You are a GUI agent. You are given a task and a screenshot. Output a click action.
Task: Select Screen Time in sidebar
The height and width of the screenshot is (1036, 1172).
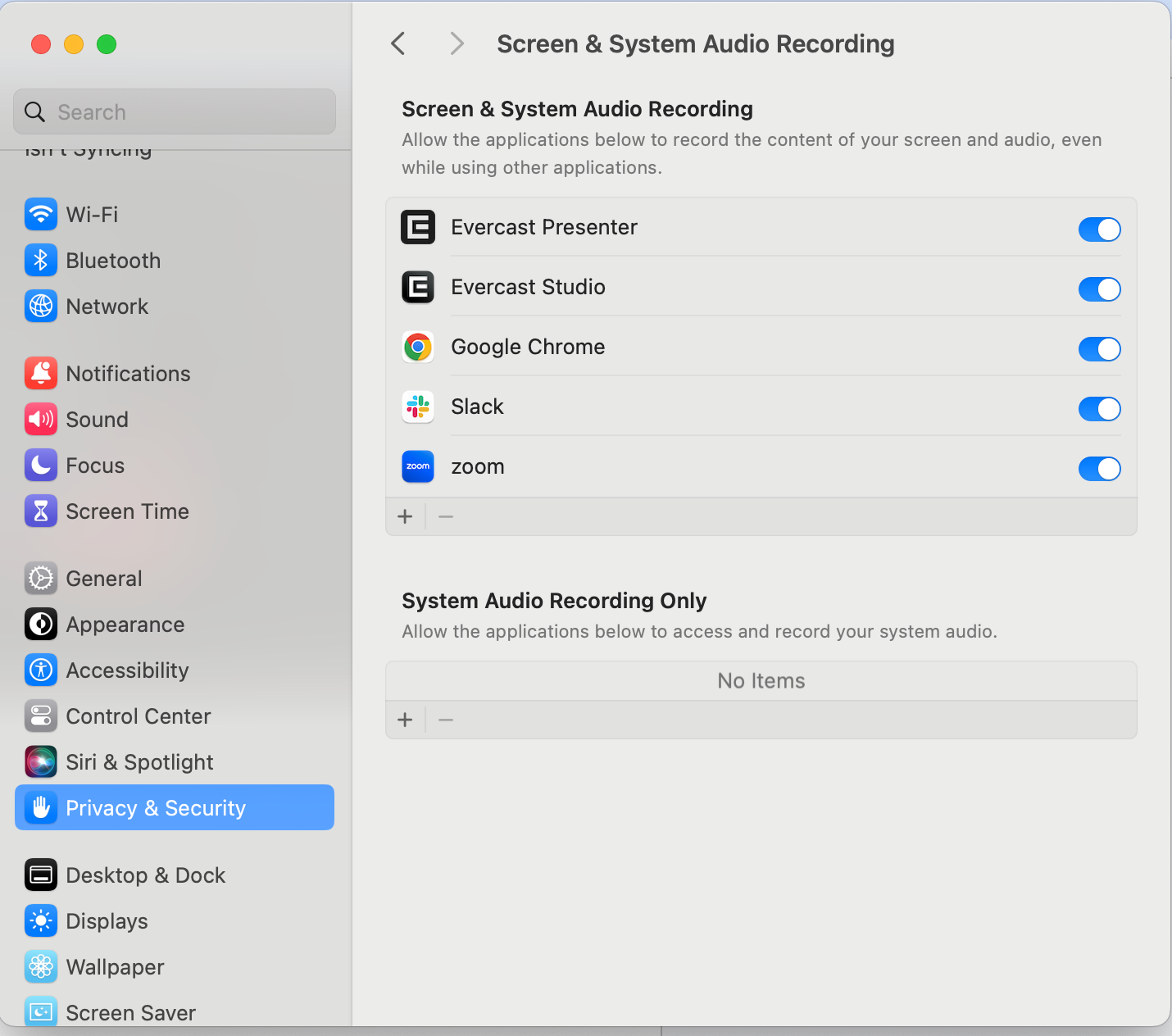[x=175, y=511]
